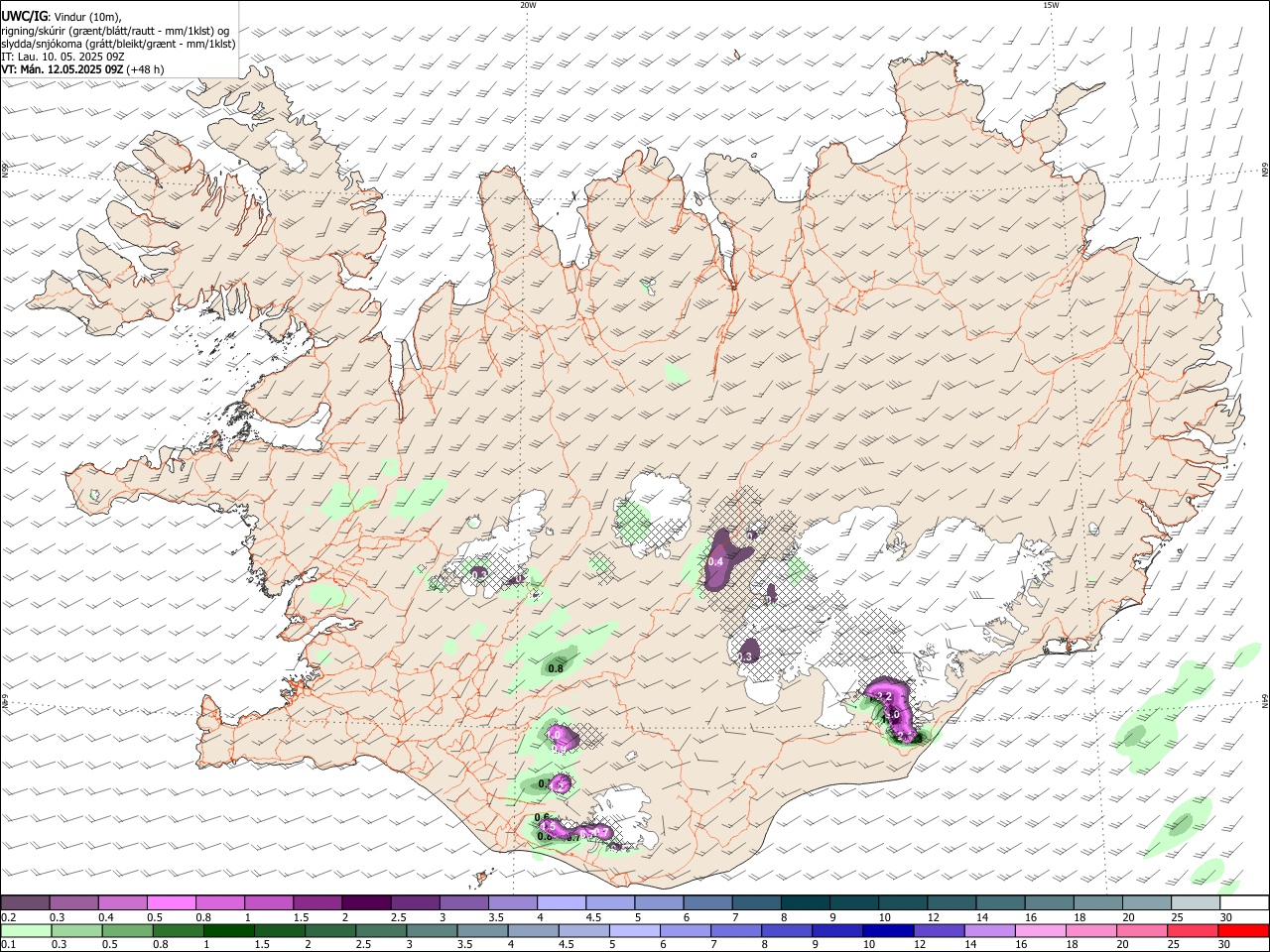Screen dimensions: 1270x952
Task: Click 'VT: Mán. 12.05.2025 09Z (+48 h)' text
Action: (82, 69)
